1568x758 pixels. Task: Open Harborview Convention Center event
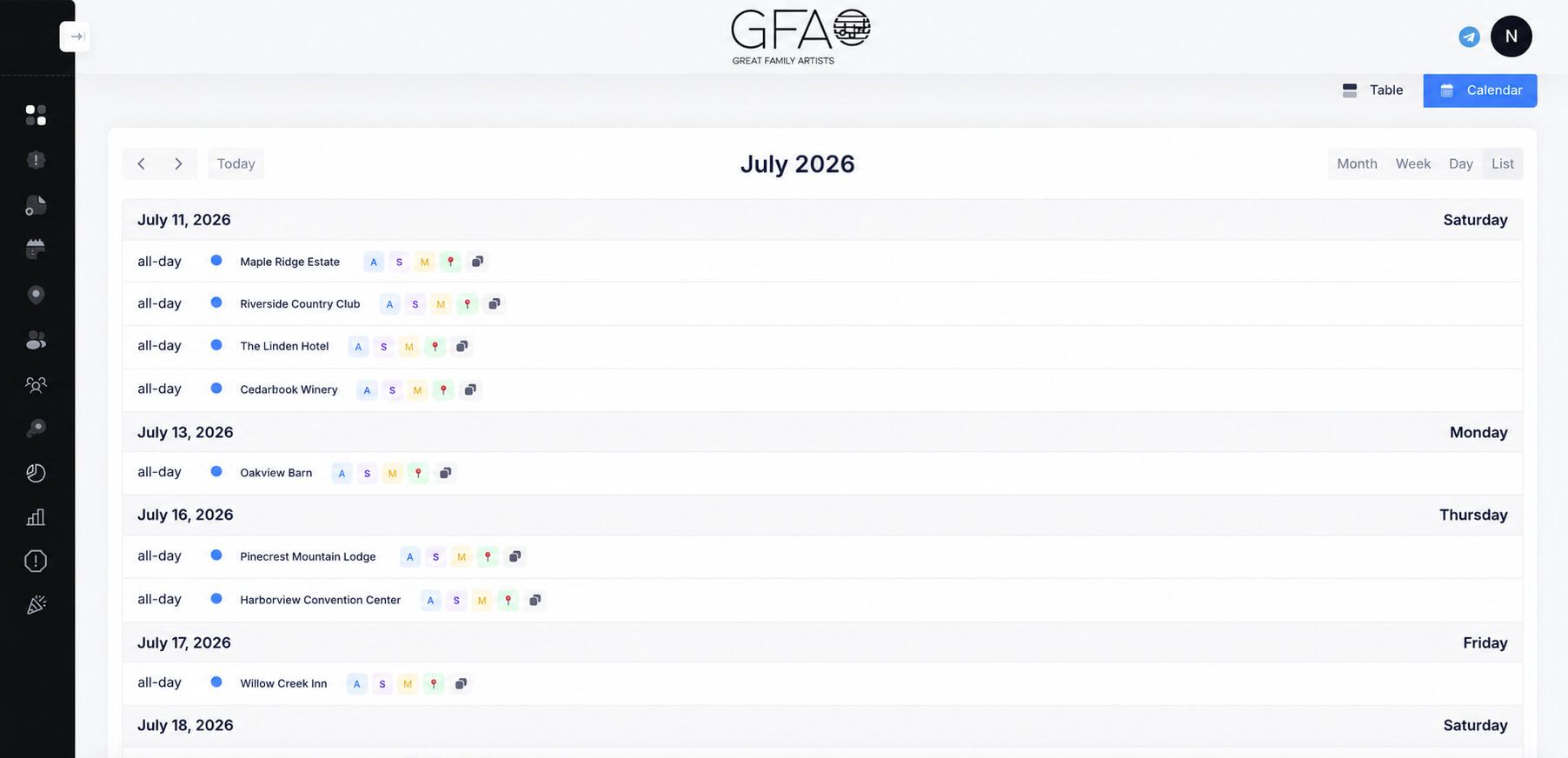click(x=320, y=600)
